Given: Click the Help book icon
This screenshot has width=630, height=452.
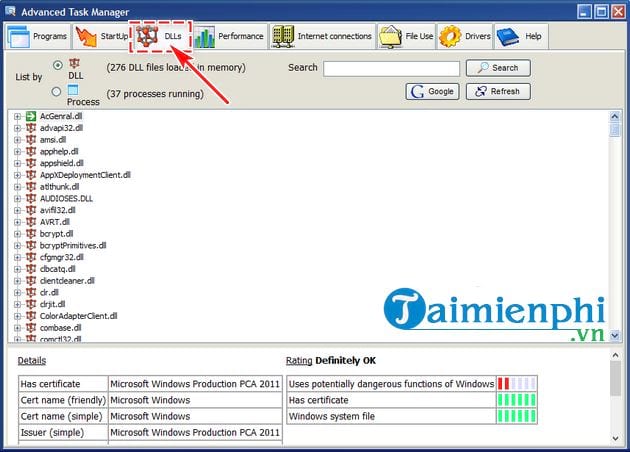Looking at the screenshot, I should tap(508, 37).
